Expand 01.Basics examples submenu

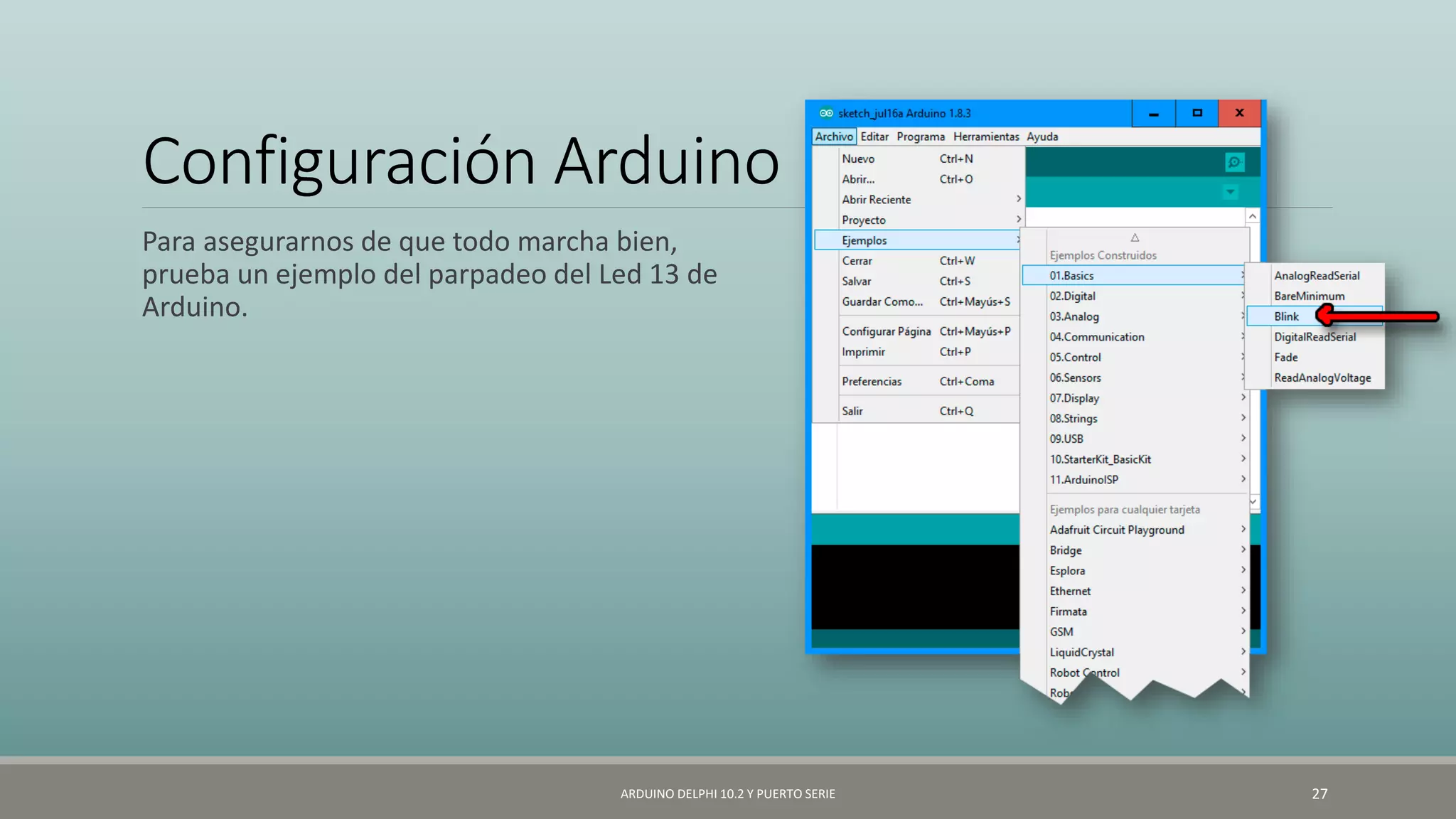pyautogui.click(x=1135, y=276)
